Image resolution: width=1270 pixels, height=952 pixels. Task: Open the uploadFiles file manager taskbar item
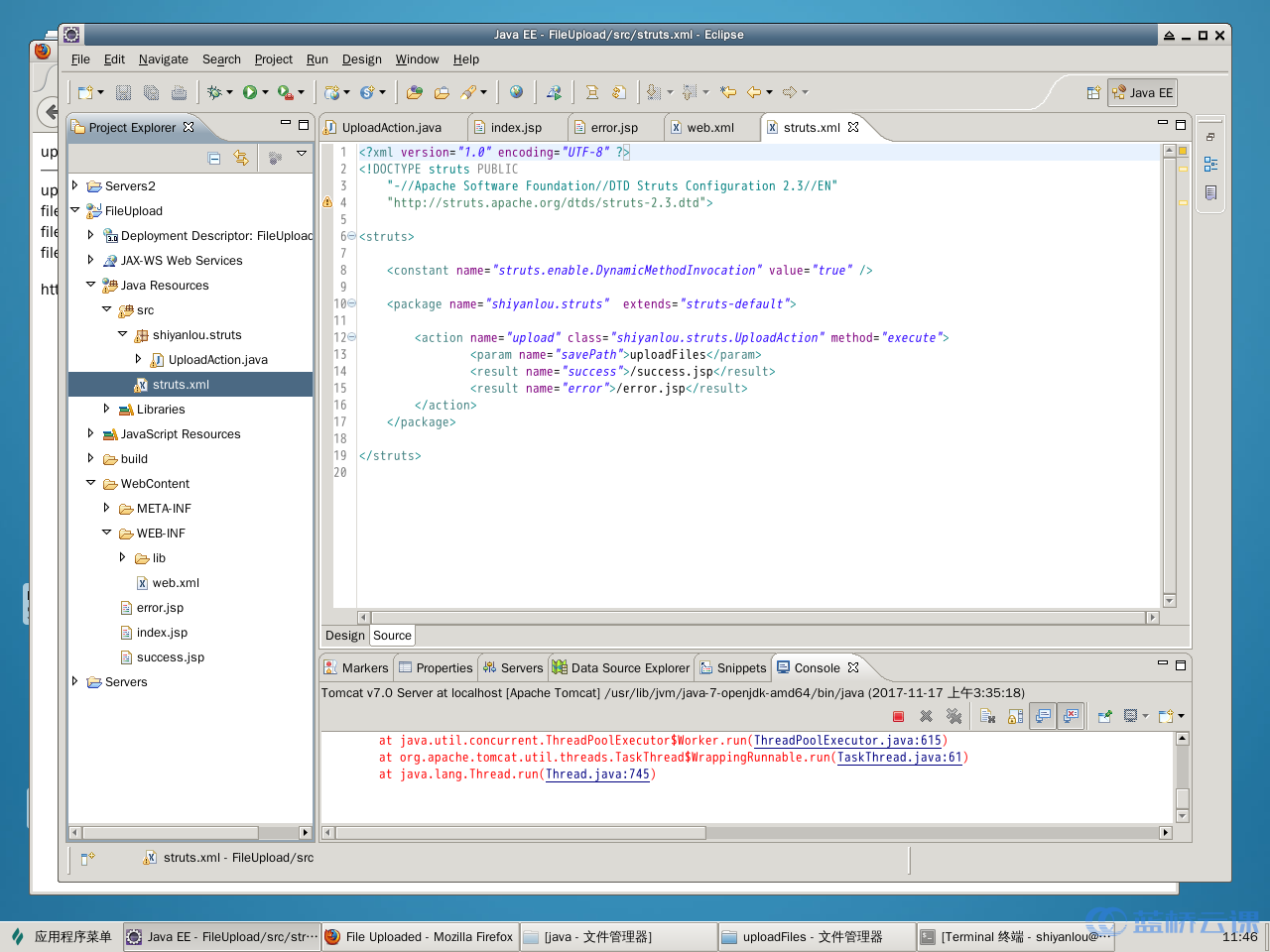click(x=816, y=937)
